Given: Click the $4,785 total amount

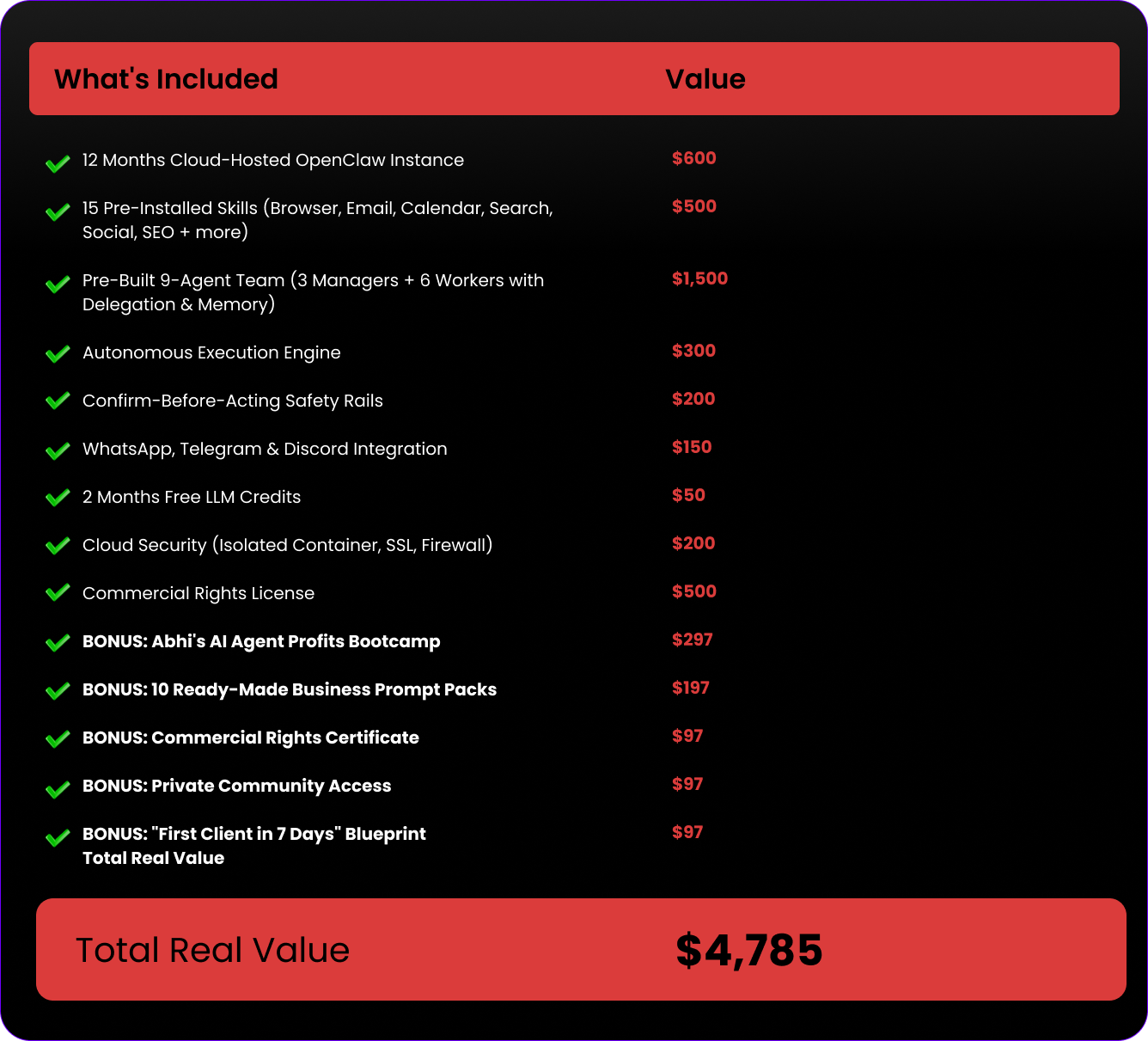Looking at the screenshot, I should tap(748, 950).
